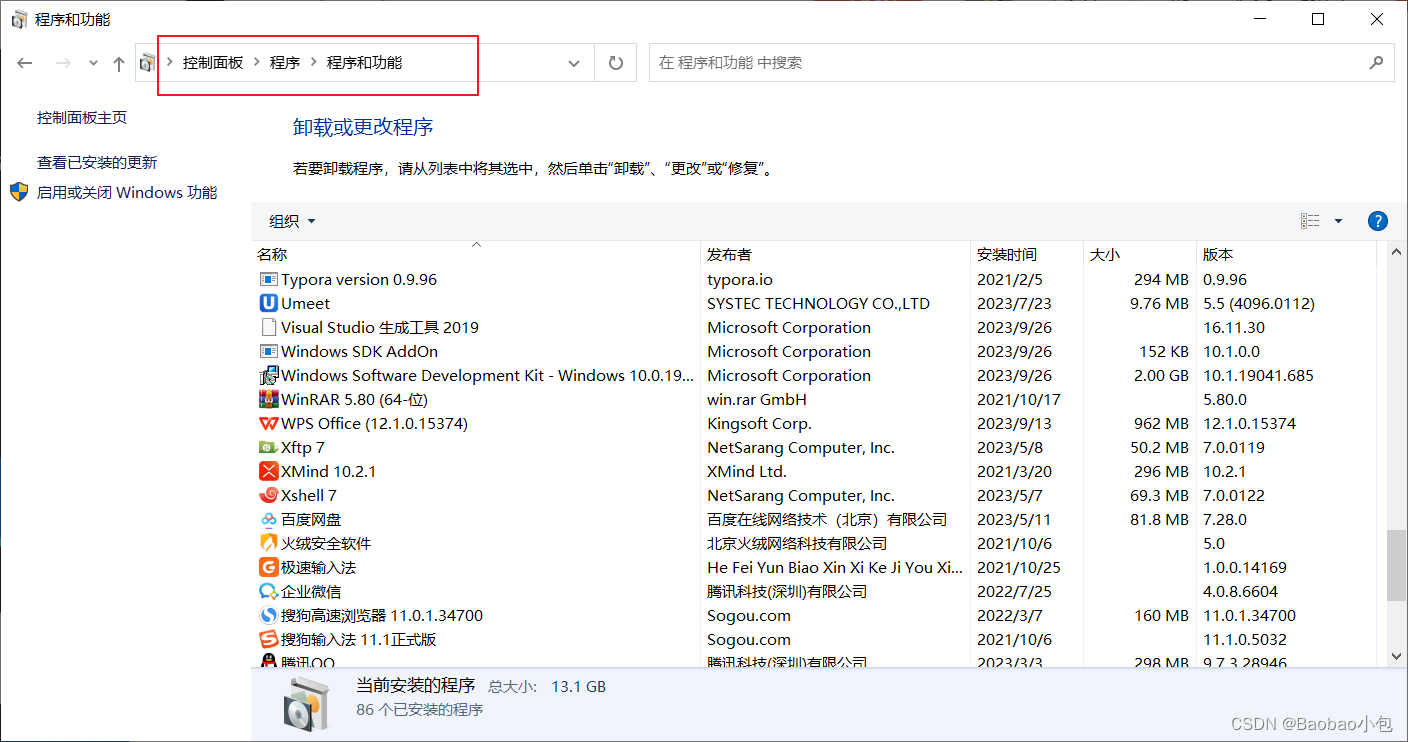The image size is (1408, 742).
Task: Click the 极速输入法 program icon
Action: [x=268, y=568]
